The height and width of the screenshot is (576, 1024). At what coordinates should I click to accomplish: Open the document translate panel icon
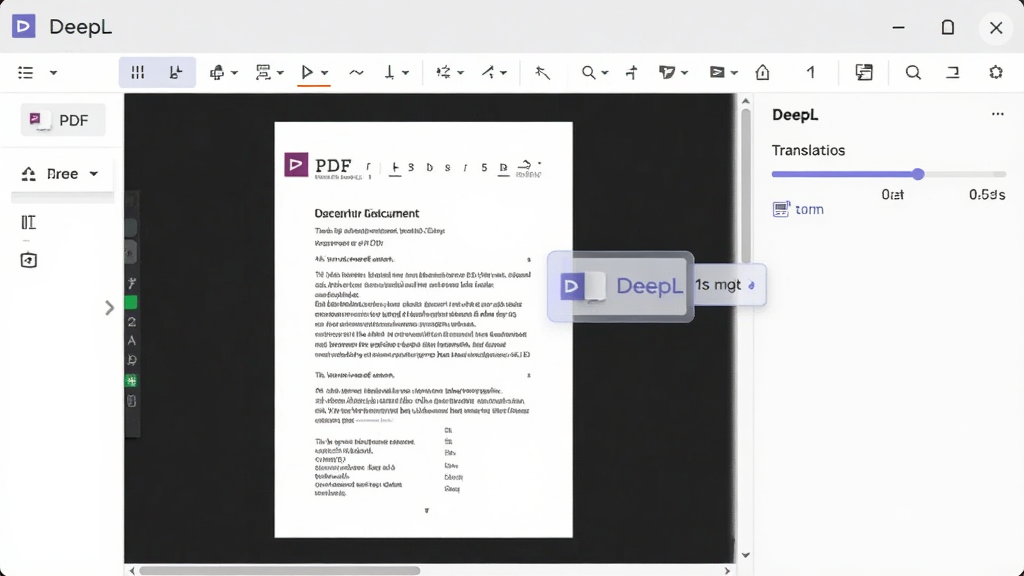point(864,72)
